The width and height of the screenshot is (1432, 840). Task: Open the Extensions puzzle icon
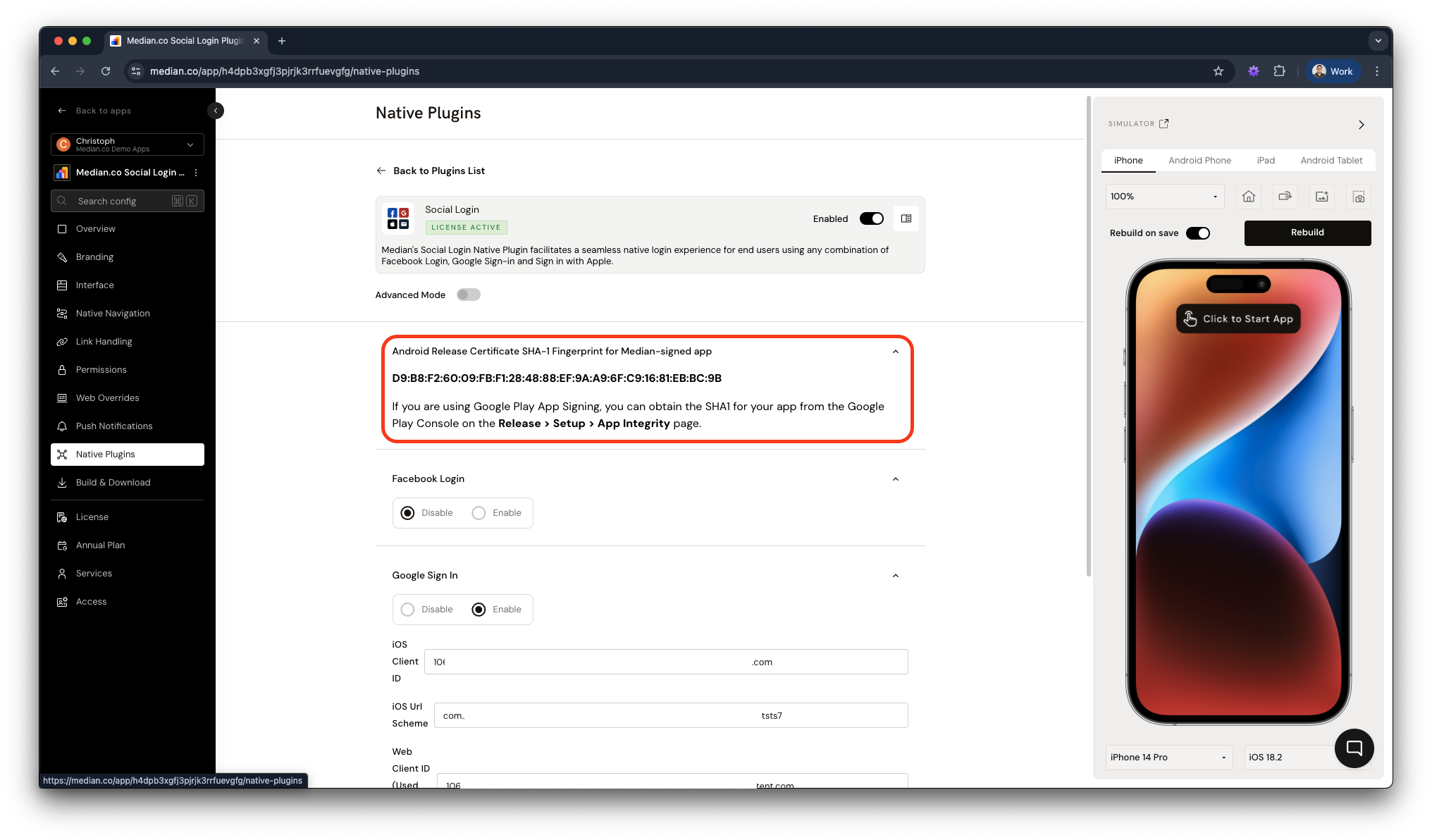(x=1280, y=71)
